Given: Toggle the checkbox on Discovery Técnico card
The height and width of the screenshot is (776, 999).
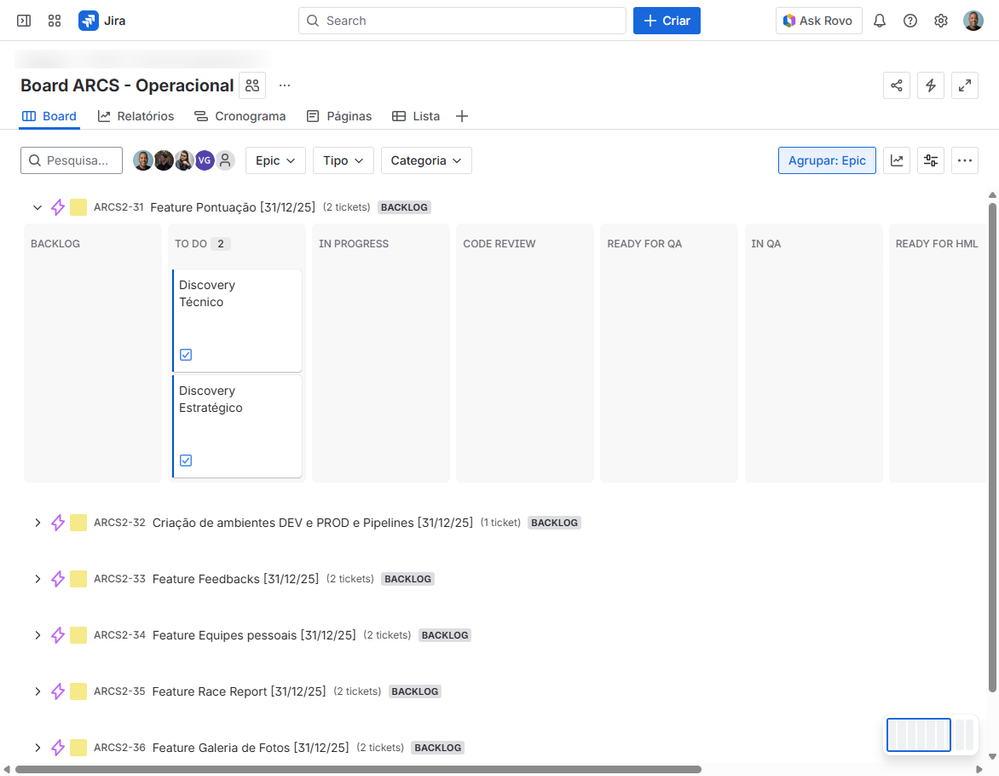Looking at the screenshot, I should click(x=186, y=355).
